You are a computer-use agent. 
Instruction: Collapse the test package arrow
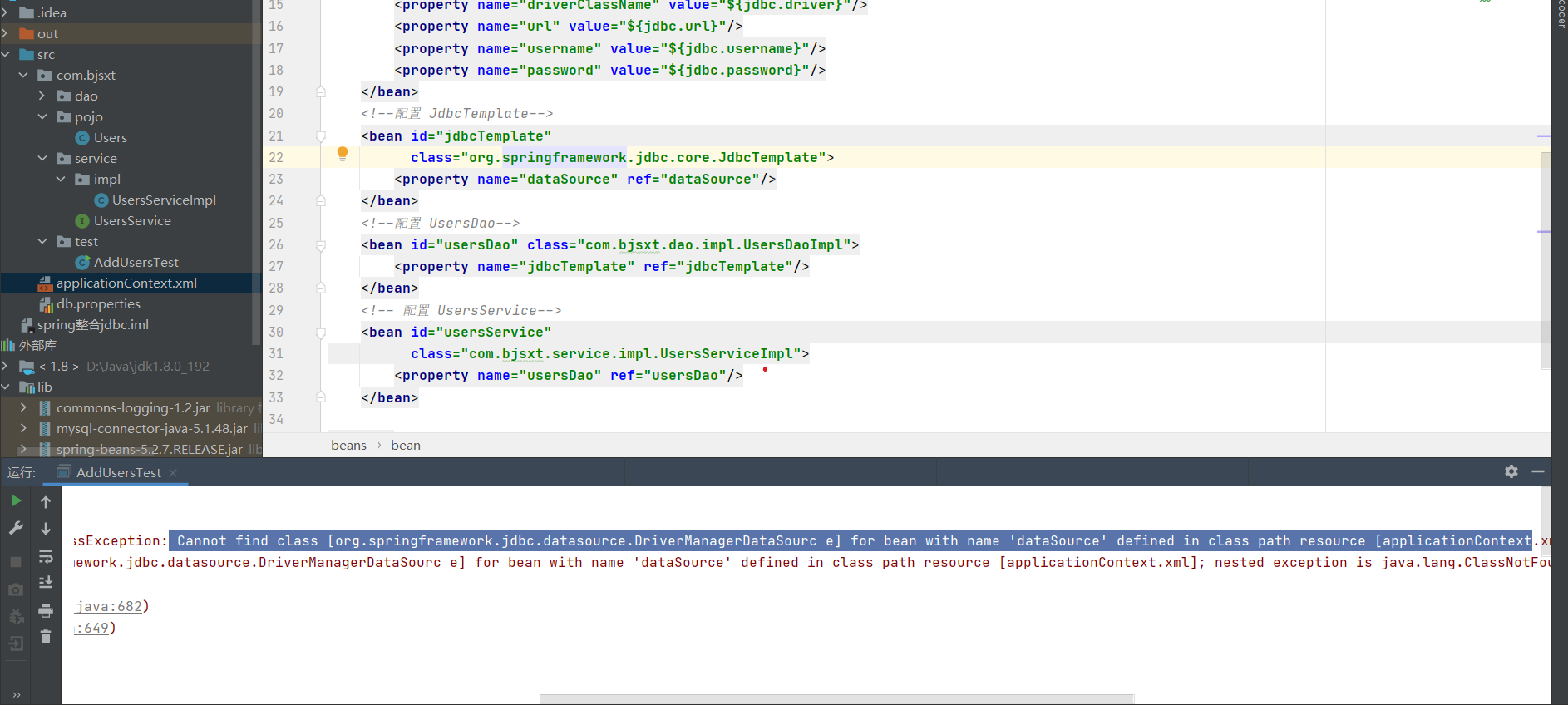click(42, 241)
